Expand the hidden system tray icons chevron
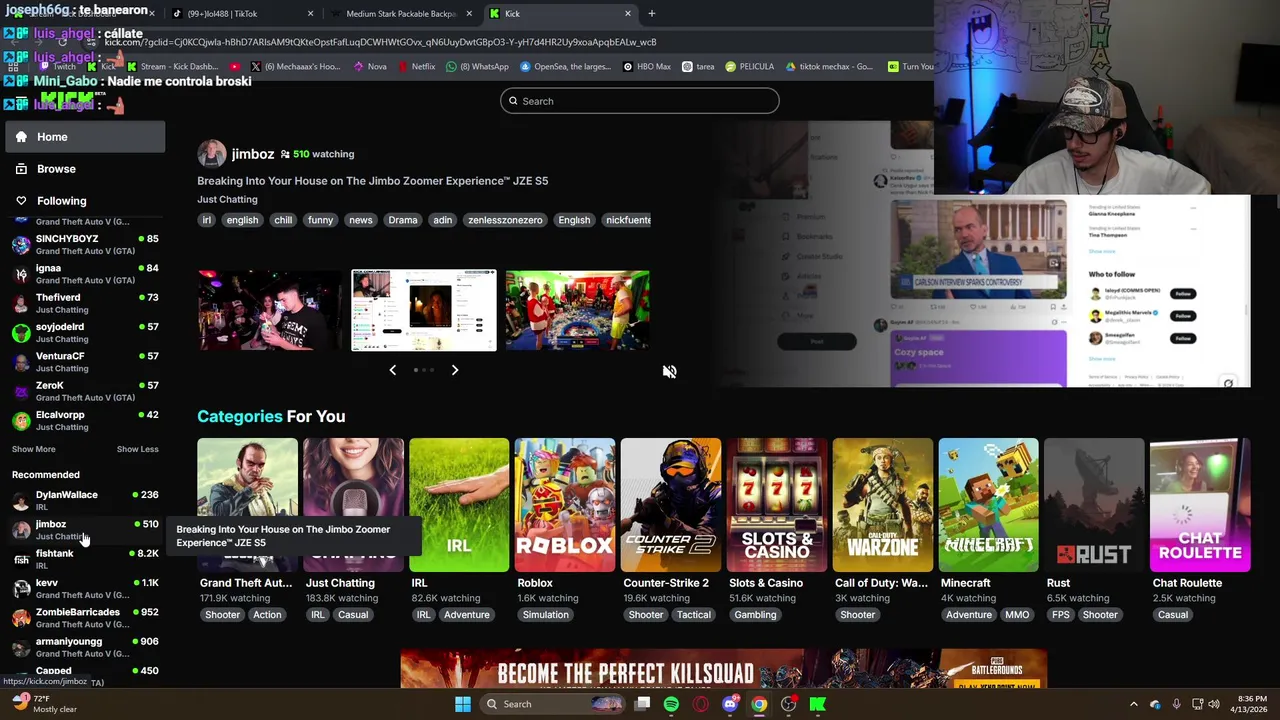The image size is (1280, 720). click(1133, 704)
